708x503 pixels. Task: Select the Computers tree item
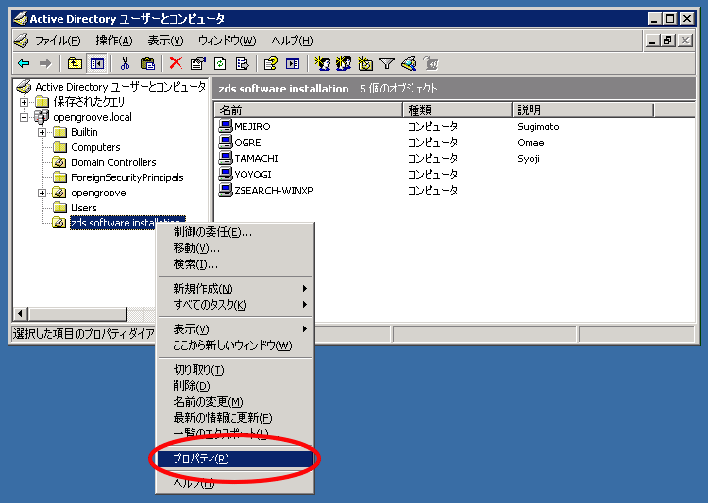(x=96, y=147)
